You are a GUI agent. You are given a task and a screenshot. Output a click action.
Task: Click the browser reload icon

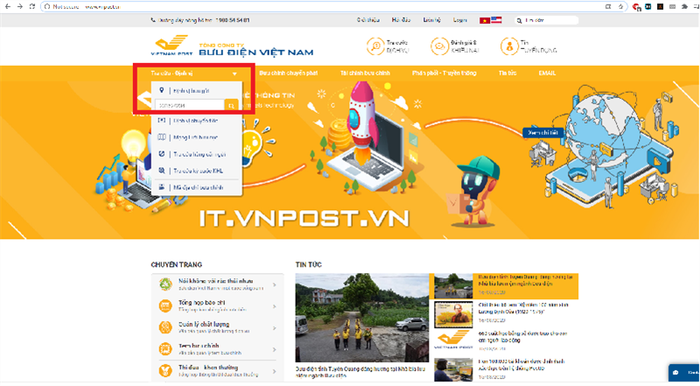(32, 7)
